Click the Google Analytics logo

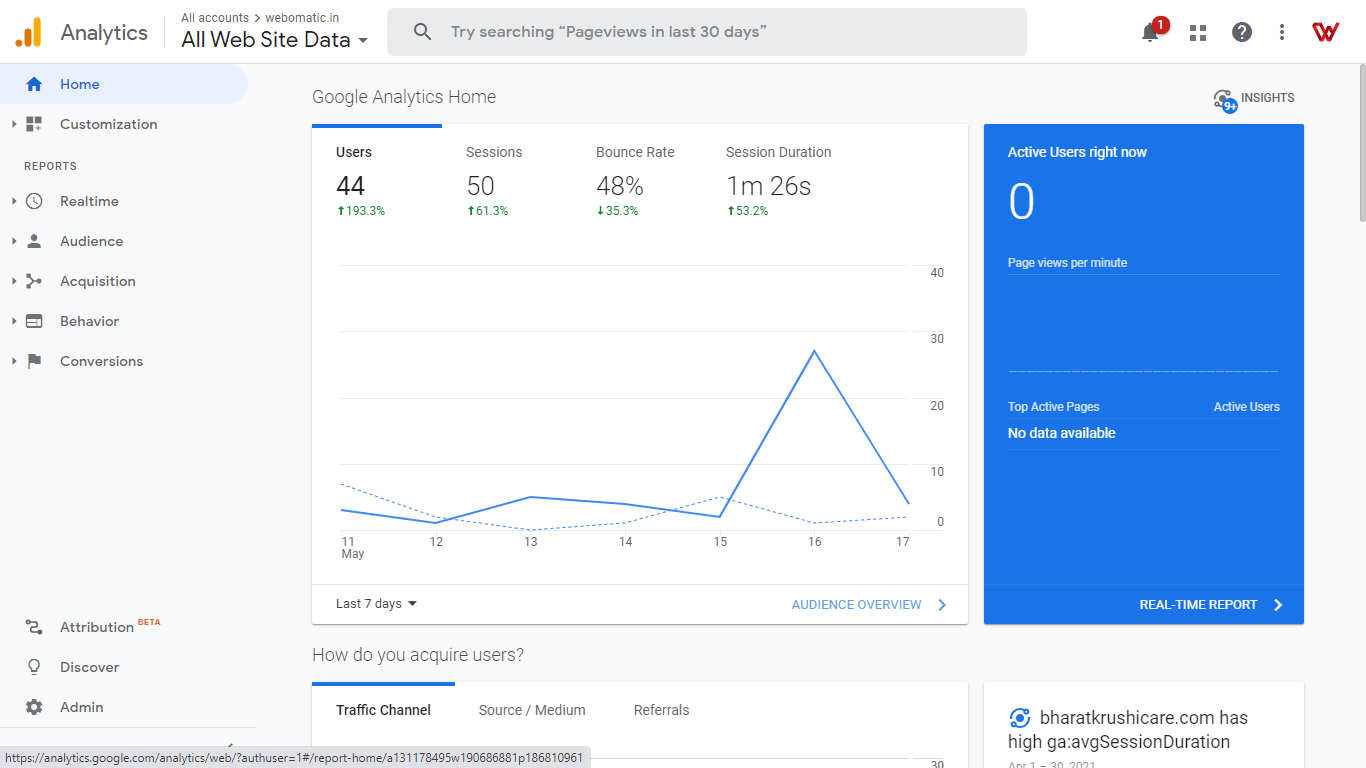coord(29,32)
